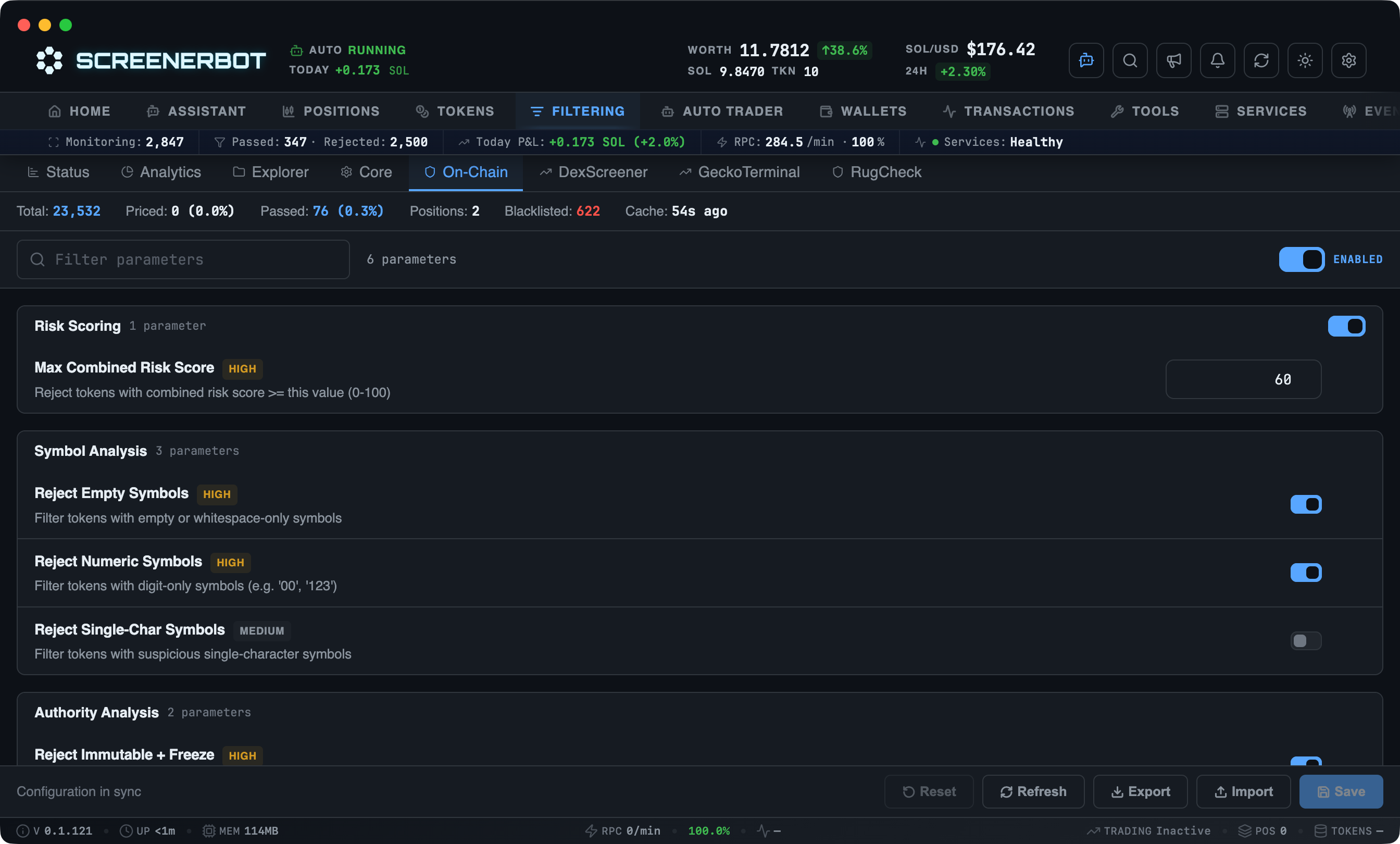Click the worth +38.6% change badge

click(x=844, y=51)
